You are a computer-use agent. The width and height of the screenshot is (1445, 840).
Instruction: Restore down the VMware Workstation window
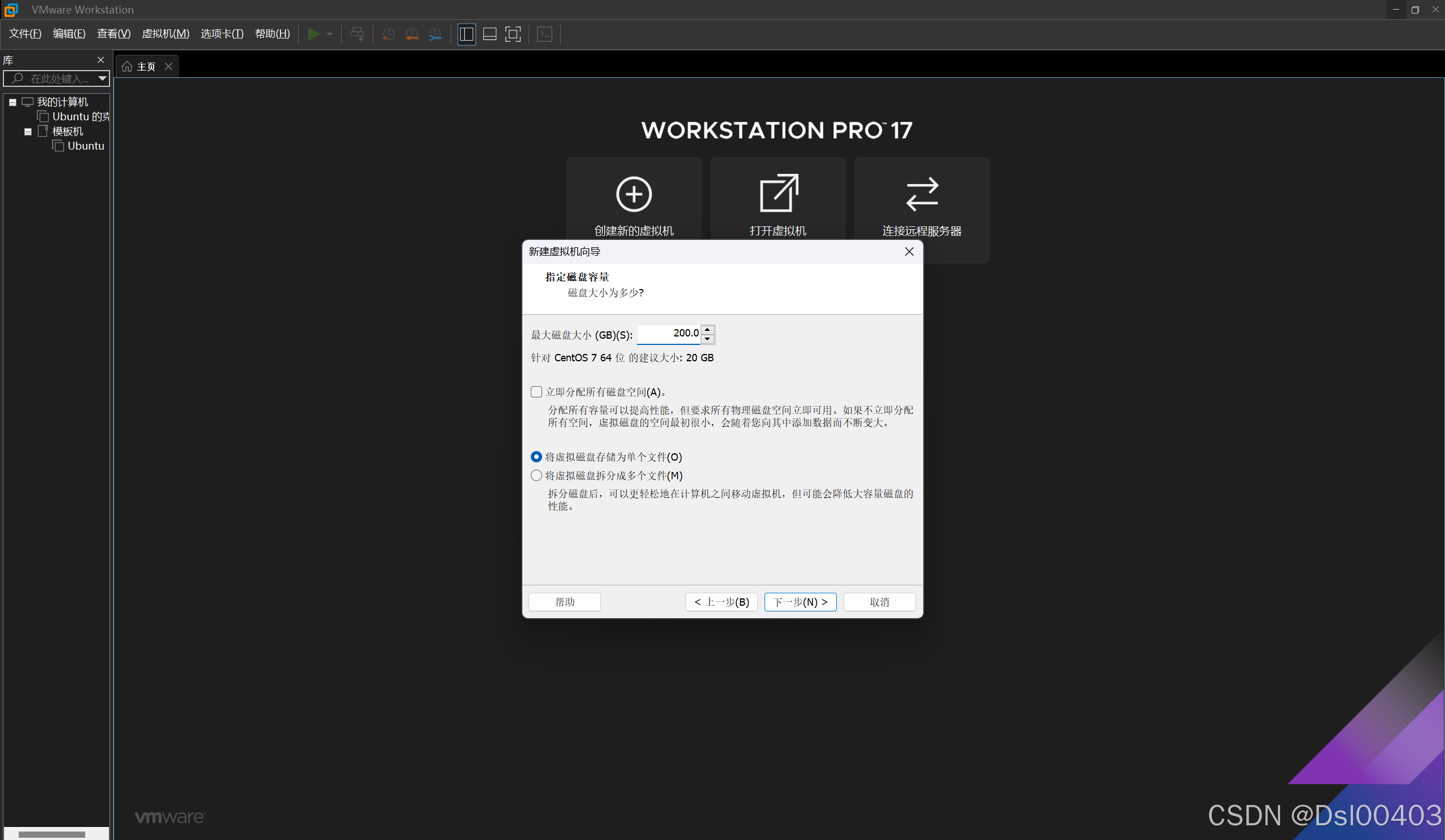coord(1415,10)
